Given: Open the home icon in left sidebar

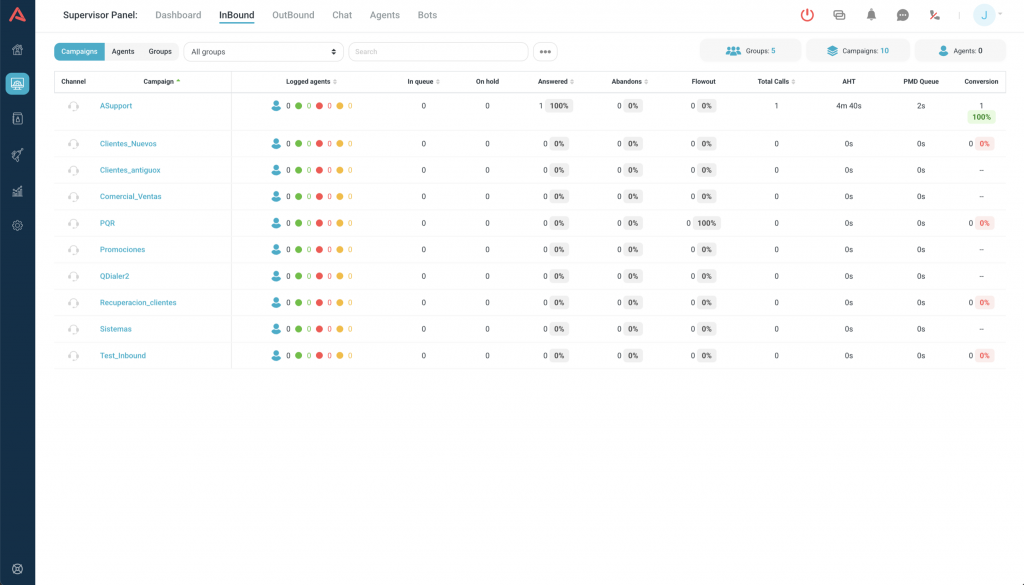Looking at the screenshot, I should [17, 50].
